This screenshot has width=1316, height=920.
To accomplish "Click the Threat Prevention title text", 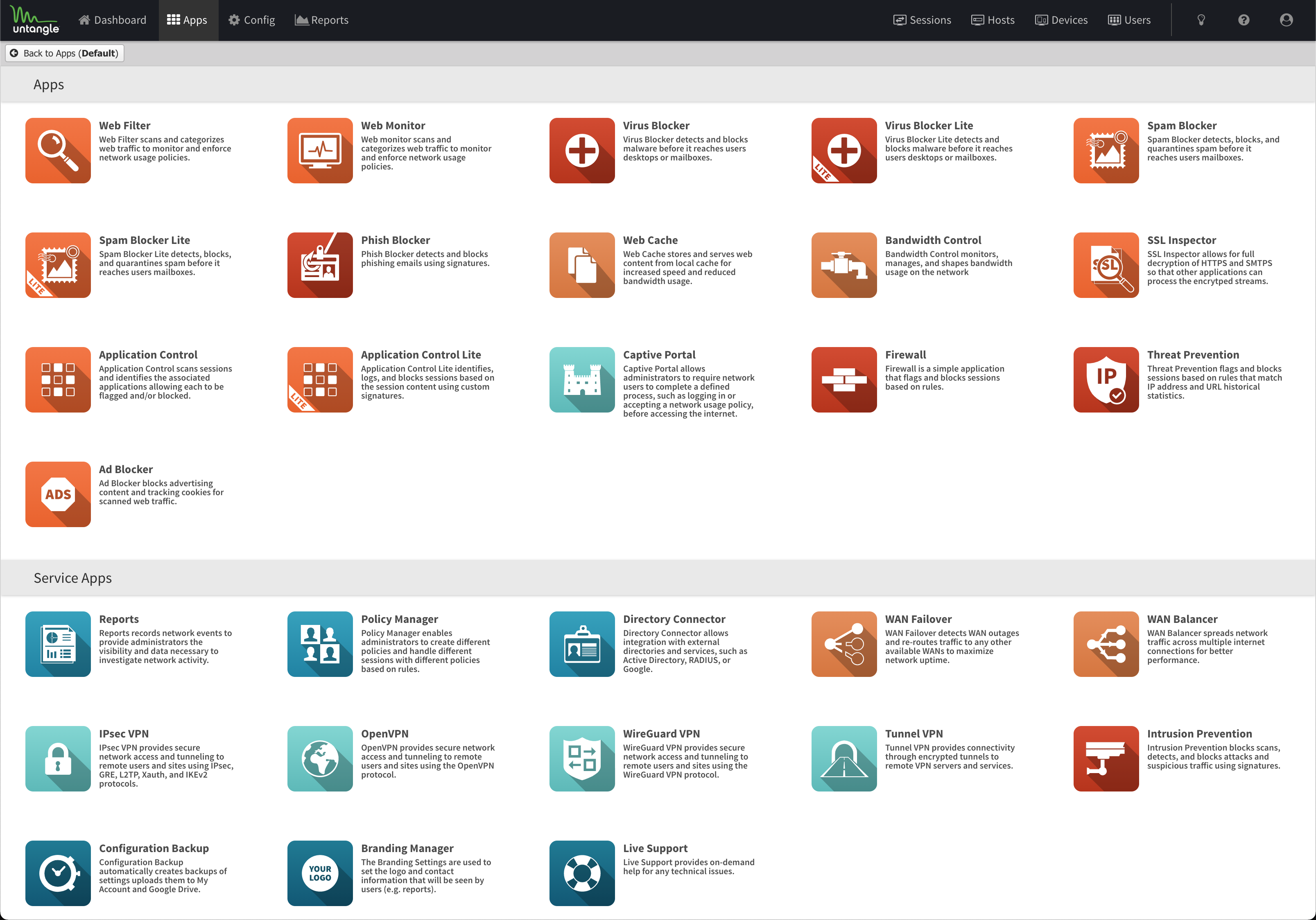I will click(x=1193, y=354).
